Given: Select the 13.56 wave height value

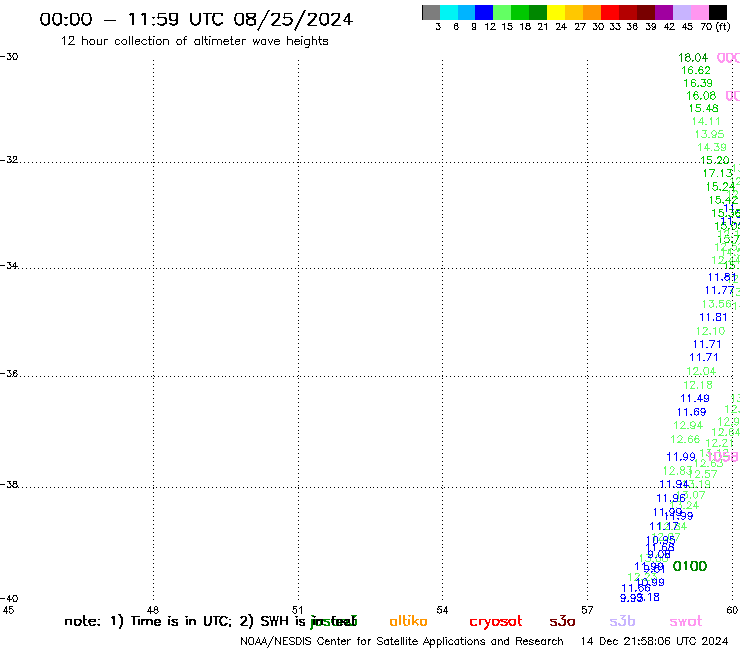Looking at the screenshot, I should click(x=716, y=304).
